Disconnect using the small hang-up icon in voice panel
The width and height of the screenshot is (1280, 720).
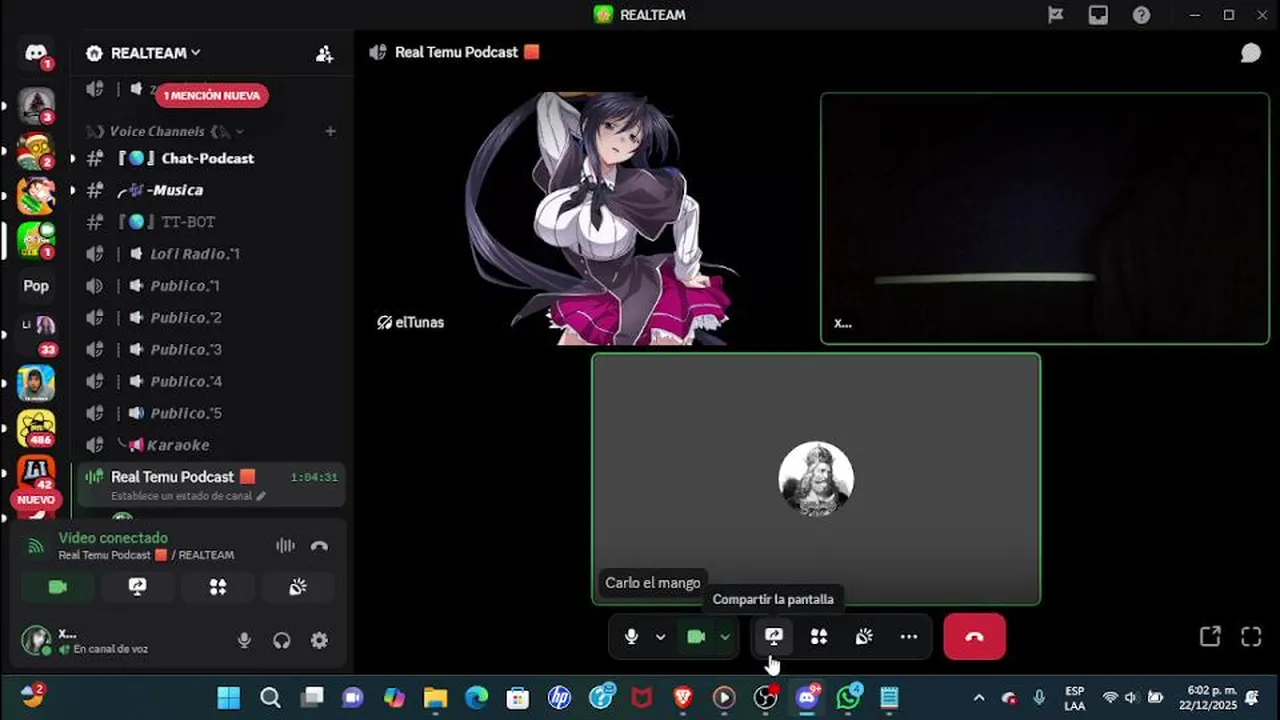pyautogui.click(x=319, y=546)
